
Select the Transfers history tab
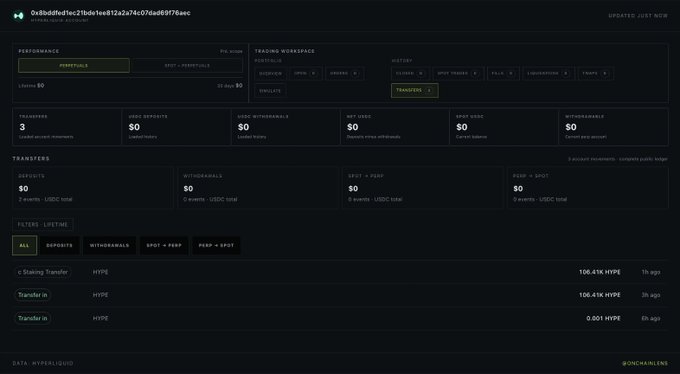[x=415, y=90]
